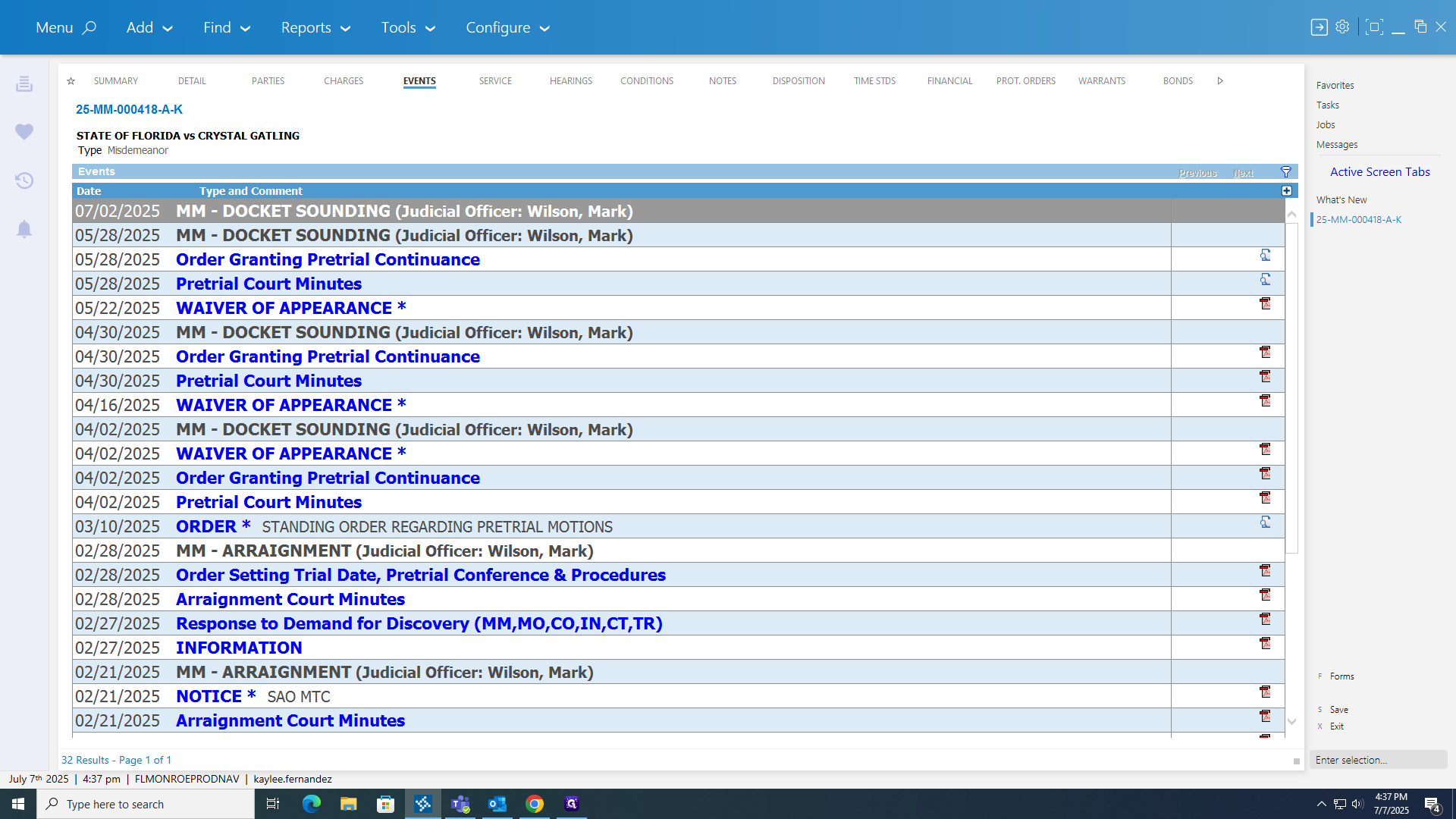Open PDF icon for 02/28/2025 Arraignment Court Minutes

pyautogui.click(x=1265, y=595)
